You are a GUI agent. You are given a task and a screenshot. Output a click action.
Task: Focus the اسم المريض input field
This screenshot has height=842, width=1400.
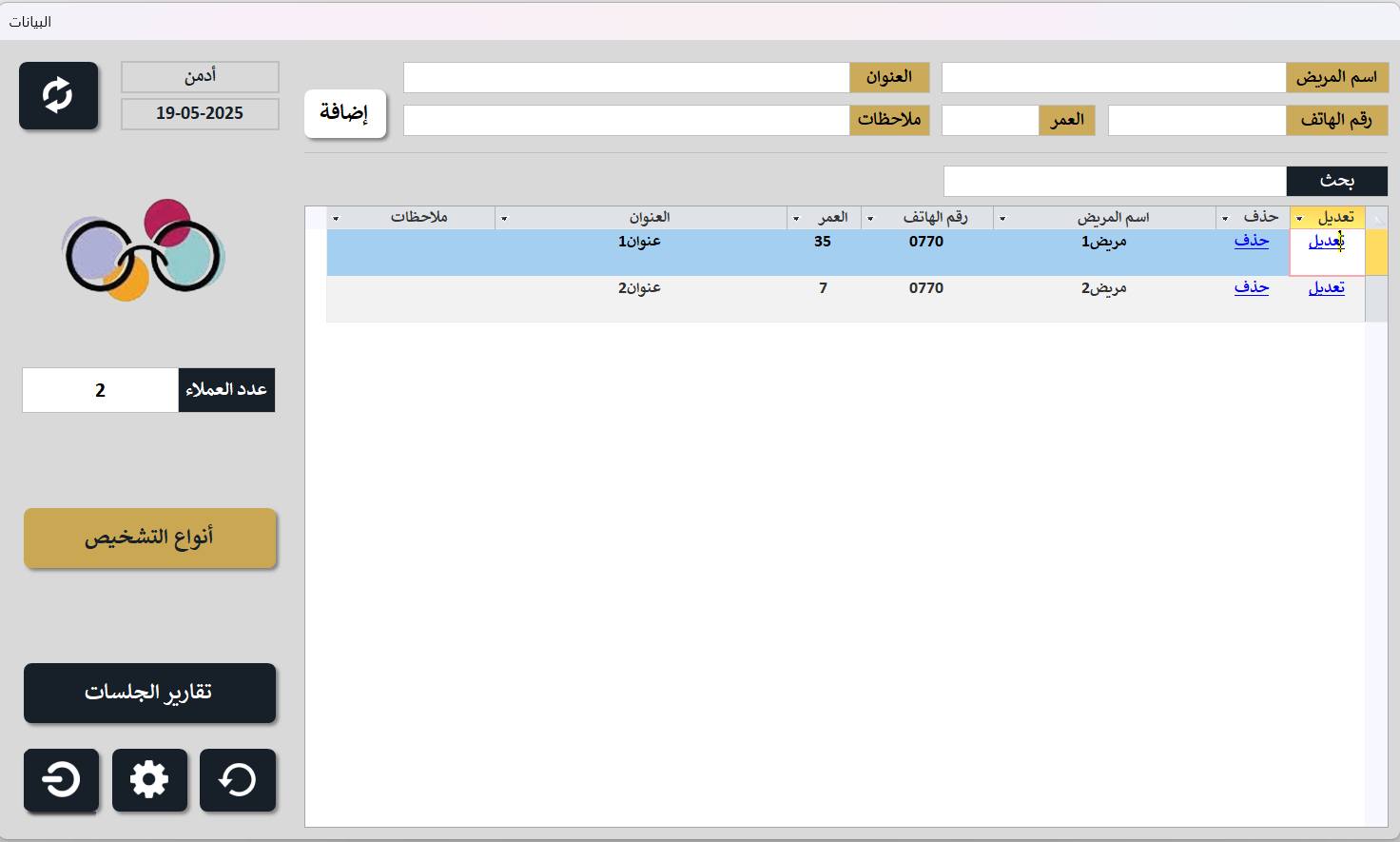[1113, 78]
